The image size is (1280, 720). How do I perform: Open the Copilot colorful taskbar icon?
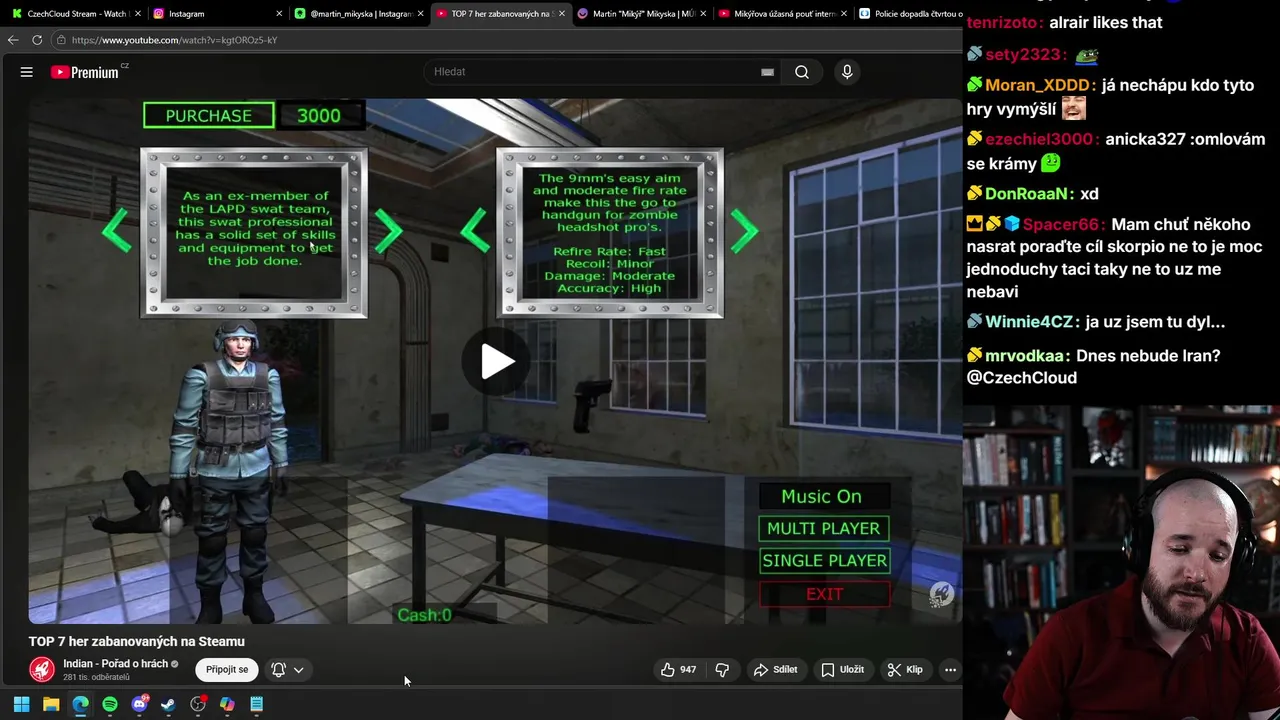[x=227, y=704]
